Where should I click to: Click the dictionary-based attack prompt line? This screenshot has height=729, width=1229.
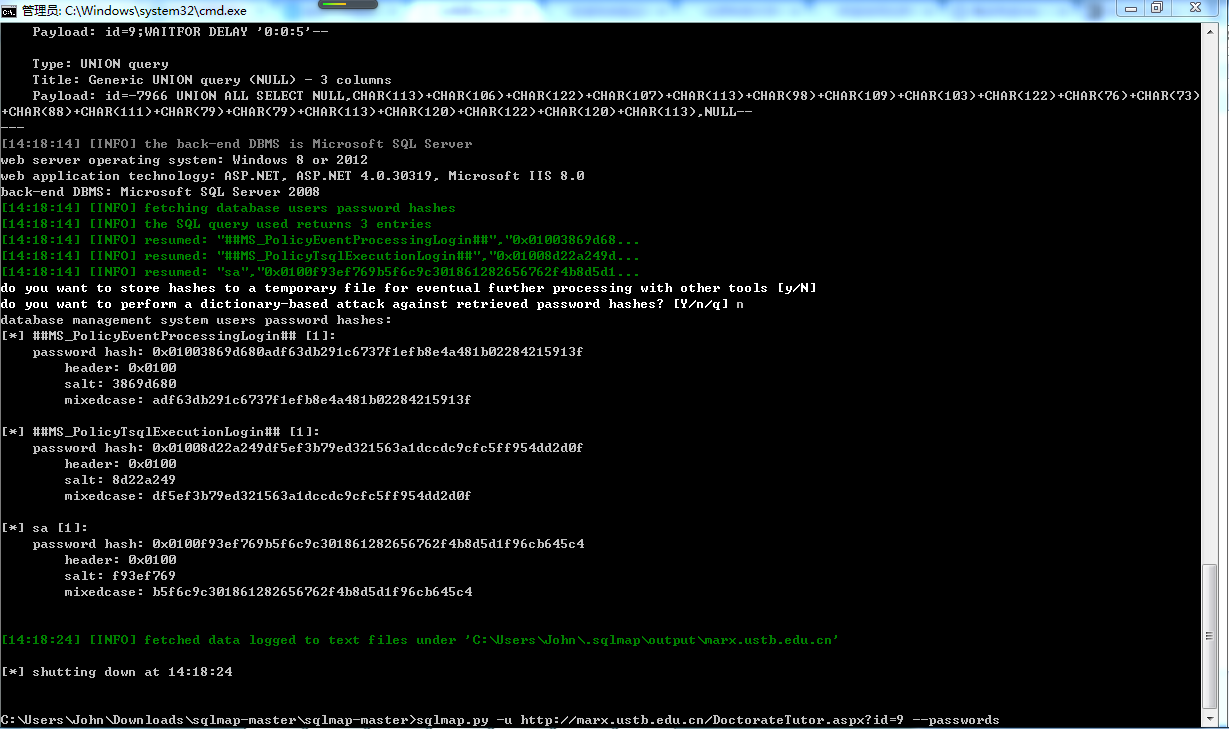point(372,304)
